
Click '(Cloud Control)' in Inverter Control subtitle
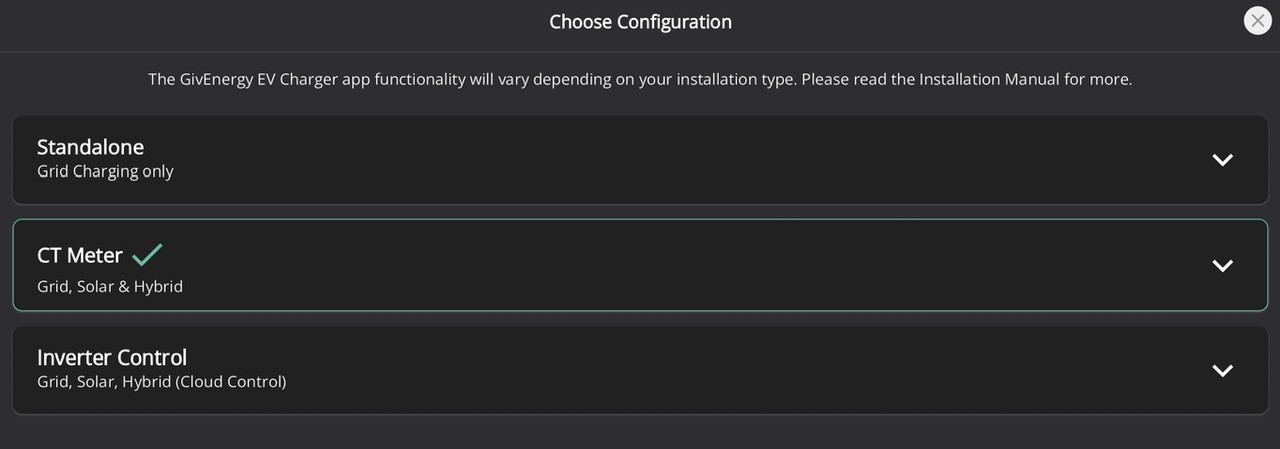pyautogui.click(x=231, y=381)
